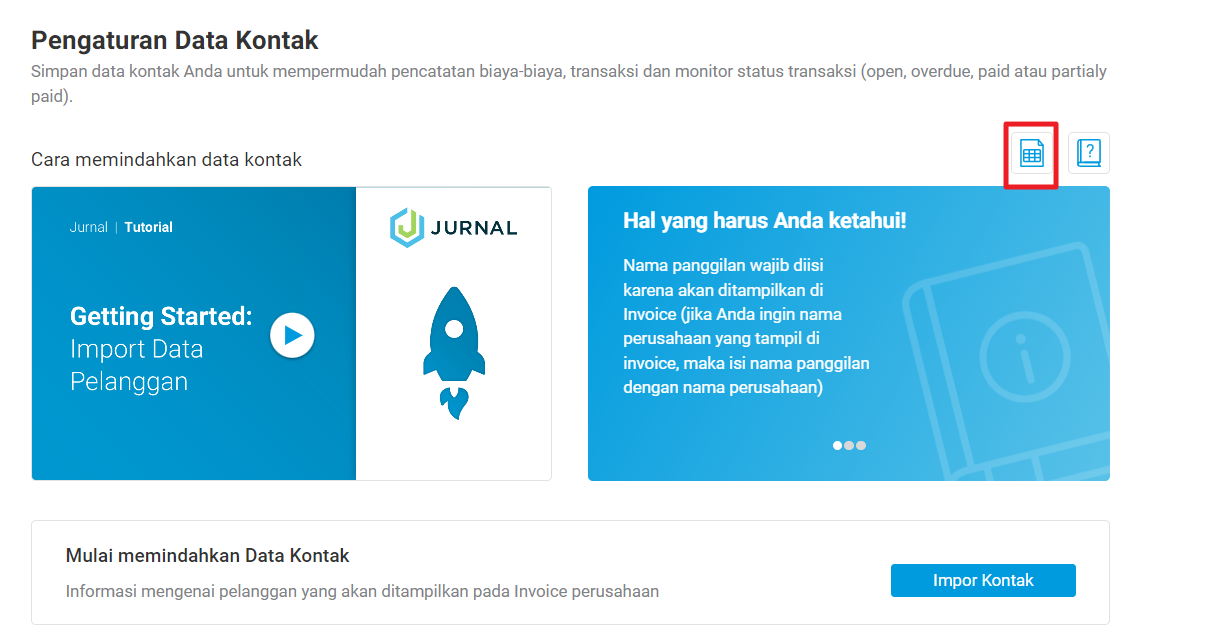This screenshot has width=1216, height=641.
Task: Click 'Mulai memindahkan Data Kontak' text
Action: (x=207, y=555)
